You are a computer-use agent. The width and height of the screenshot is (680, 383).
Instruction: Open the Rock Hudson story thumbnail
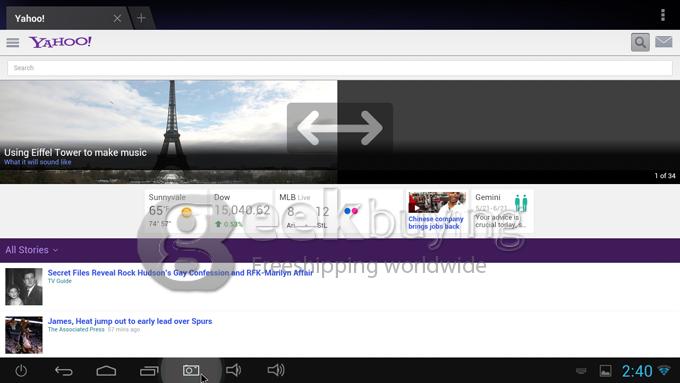point(24,286)
